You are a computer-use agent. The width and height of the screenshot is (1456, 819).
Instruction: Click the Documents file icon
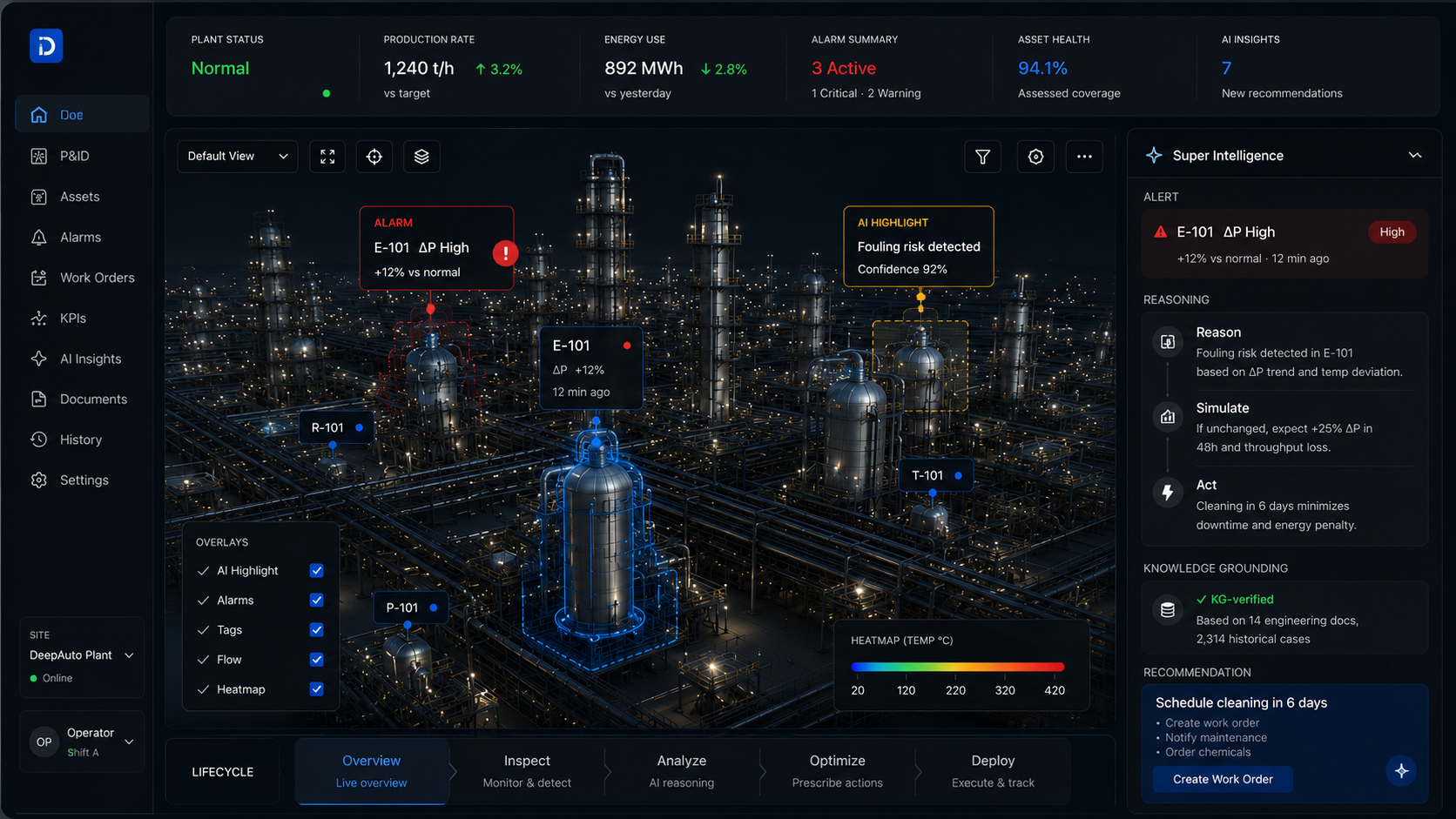pos(39,399)
